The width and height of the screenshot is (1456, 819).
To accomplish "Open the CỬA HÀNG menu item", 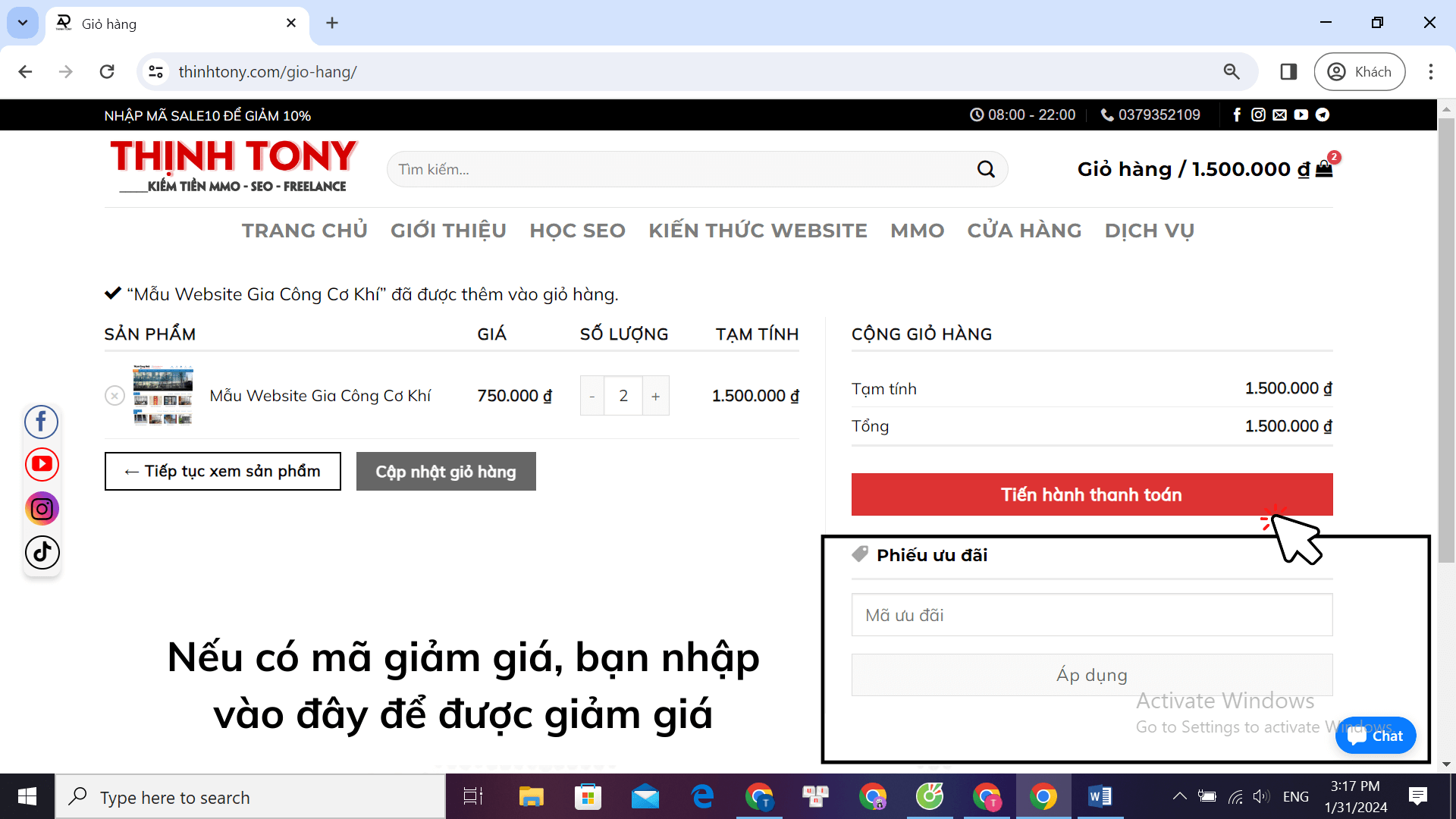I will tap(1024, 231).
